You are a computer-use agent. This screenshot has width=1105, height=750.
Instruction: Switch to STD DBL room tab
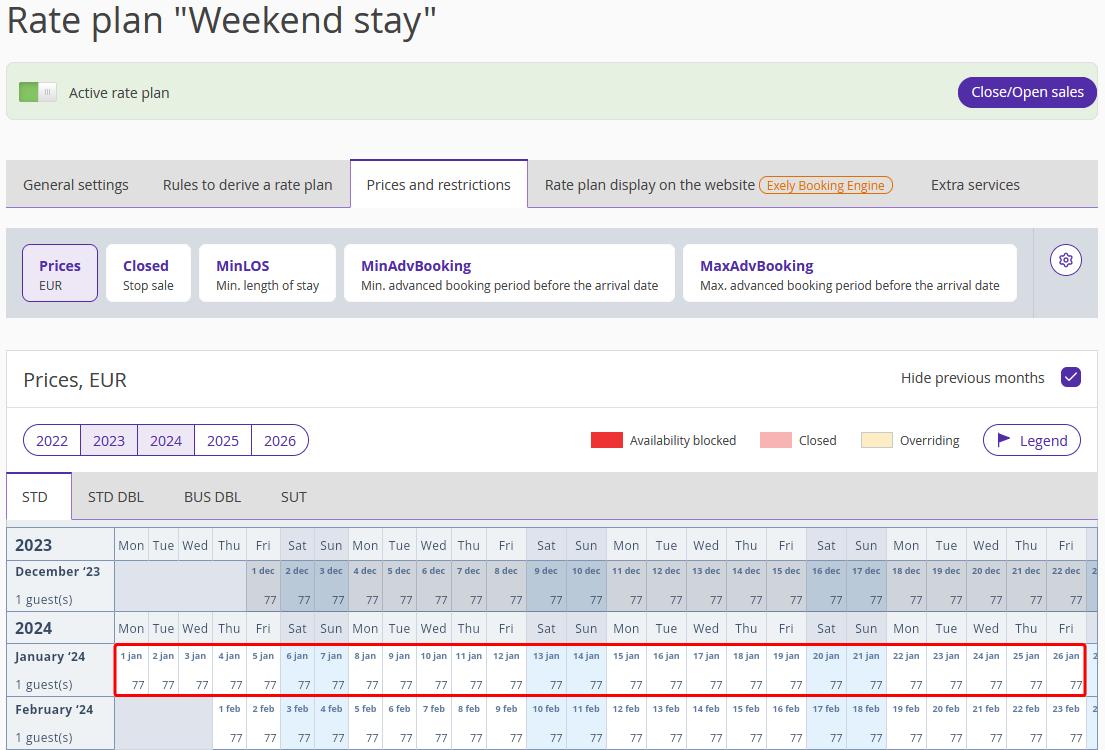tap(116, 497)
